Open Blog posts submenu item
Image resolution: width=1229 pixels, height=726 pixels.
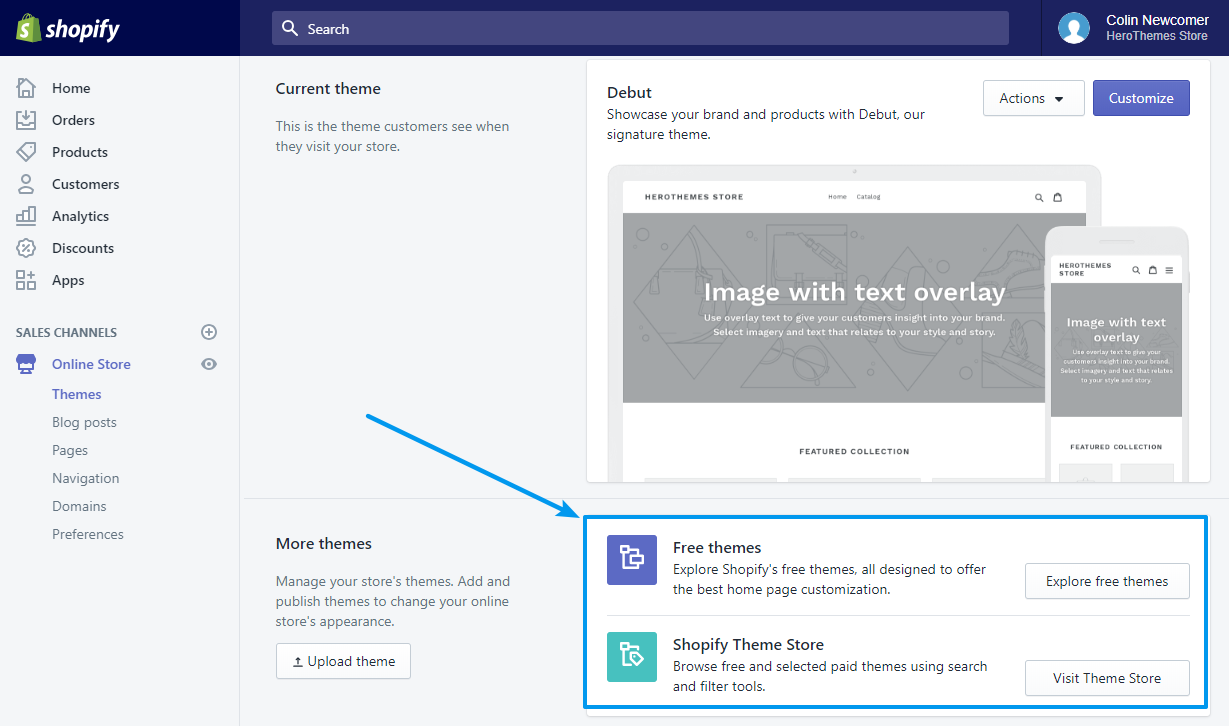coord(84,422)
